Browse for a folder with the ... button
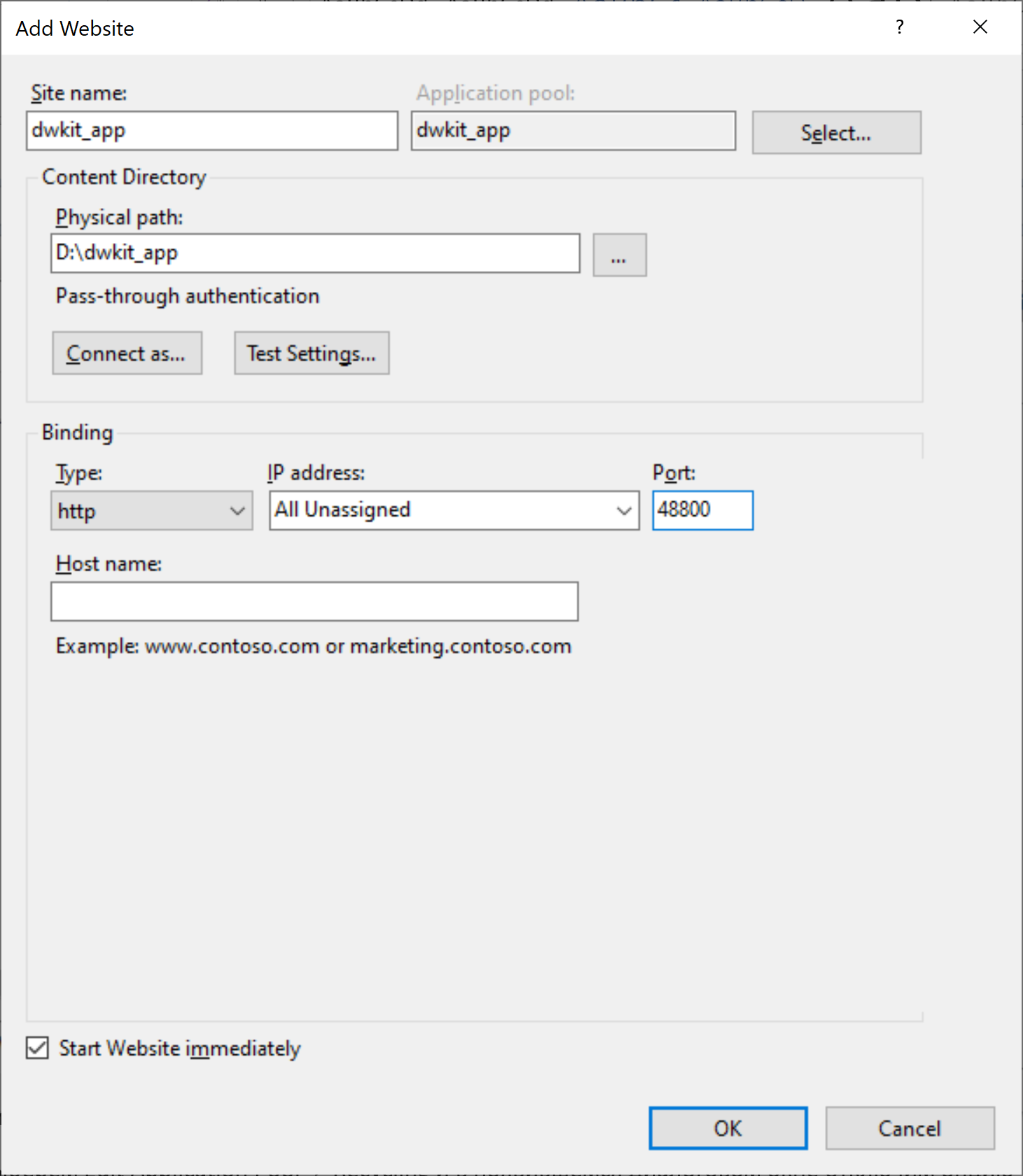 coord(619,255)
